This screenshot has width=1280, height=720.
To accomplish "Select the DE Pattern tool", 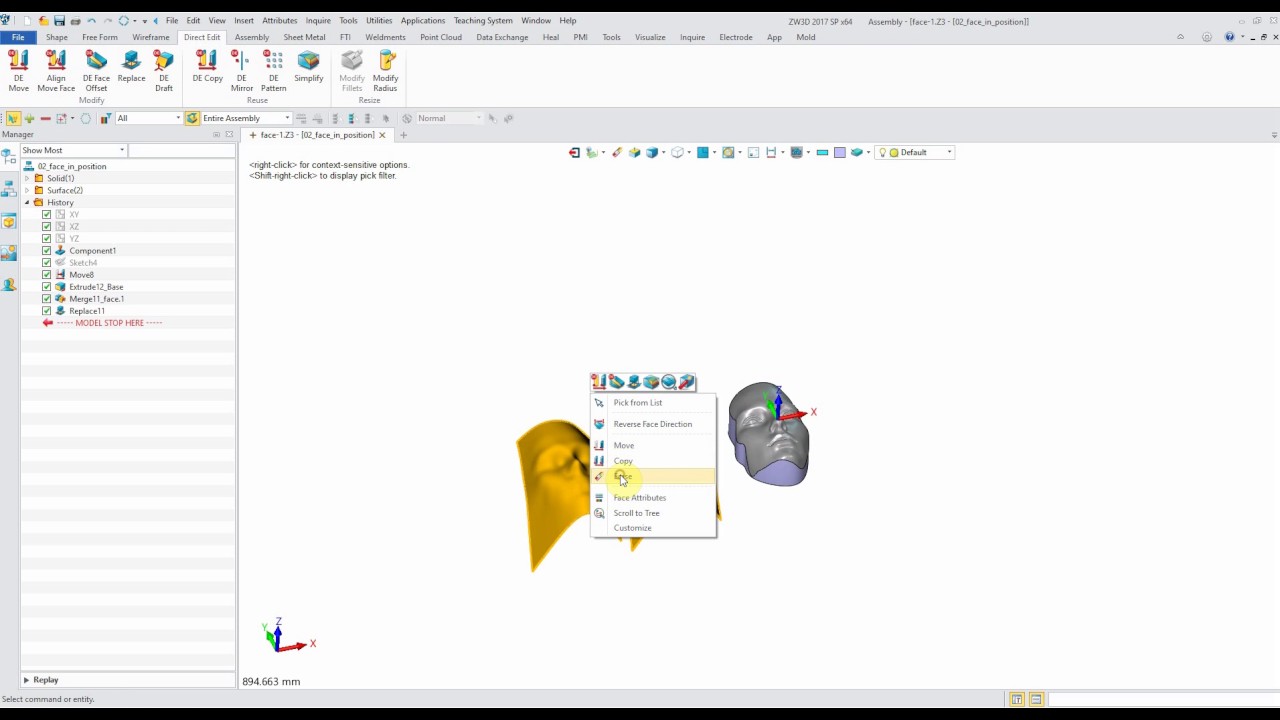I will tap(273, 71).
